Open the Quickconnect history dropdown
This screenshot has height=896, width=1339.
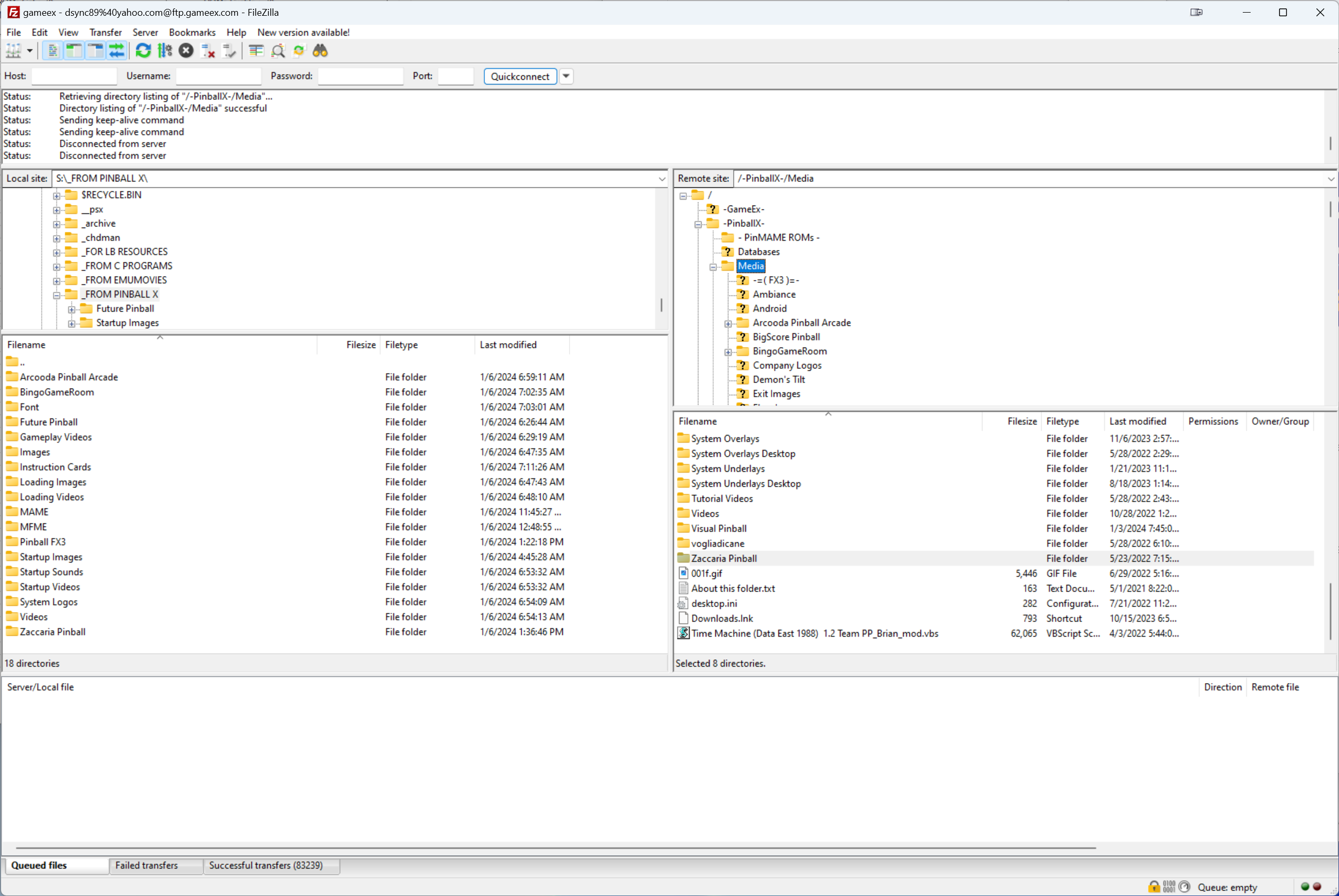click(566, 76)
